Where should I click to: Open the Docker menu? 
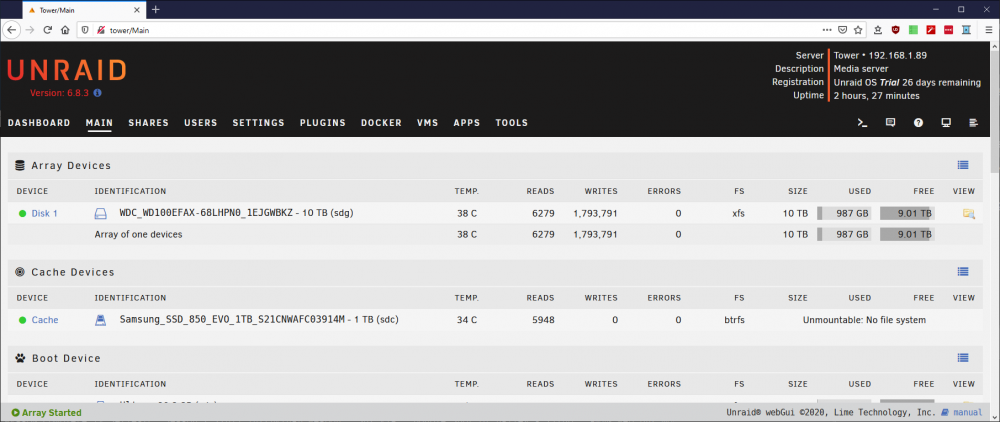coord(381,123)
